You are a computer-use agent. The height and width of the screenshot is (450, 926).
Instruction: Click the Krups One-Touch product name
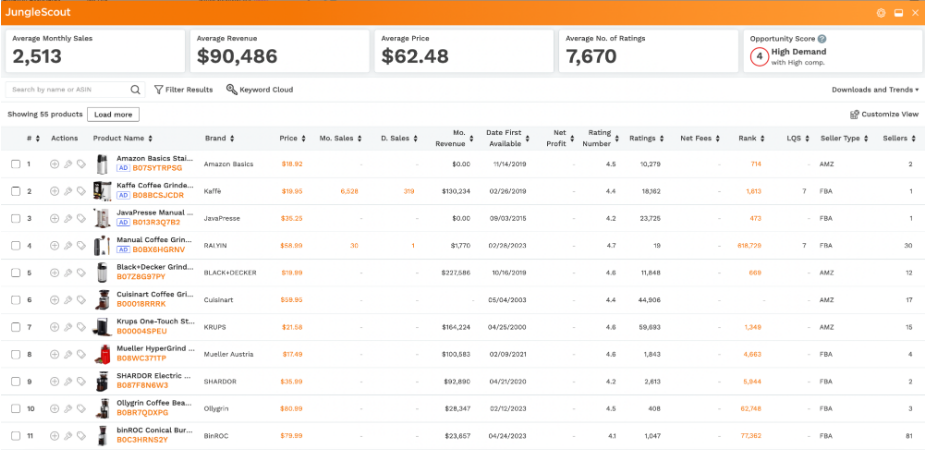155,321
